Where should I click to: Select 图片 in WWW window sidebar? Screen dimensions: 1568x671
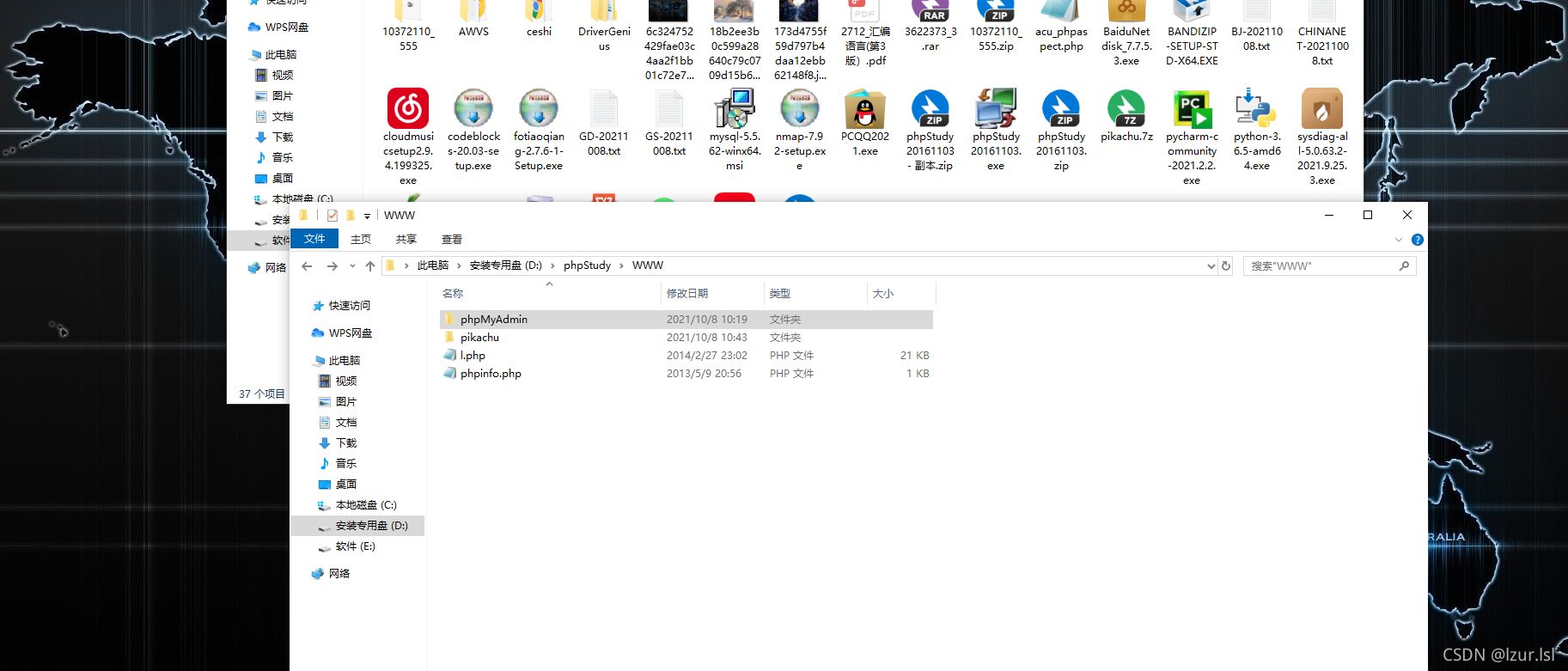tap(346, 402)
